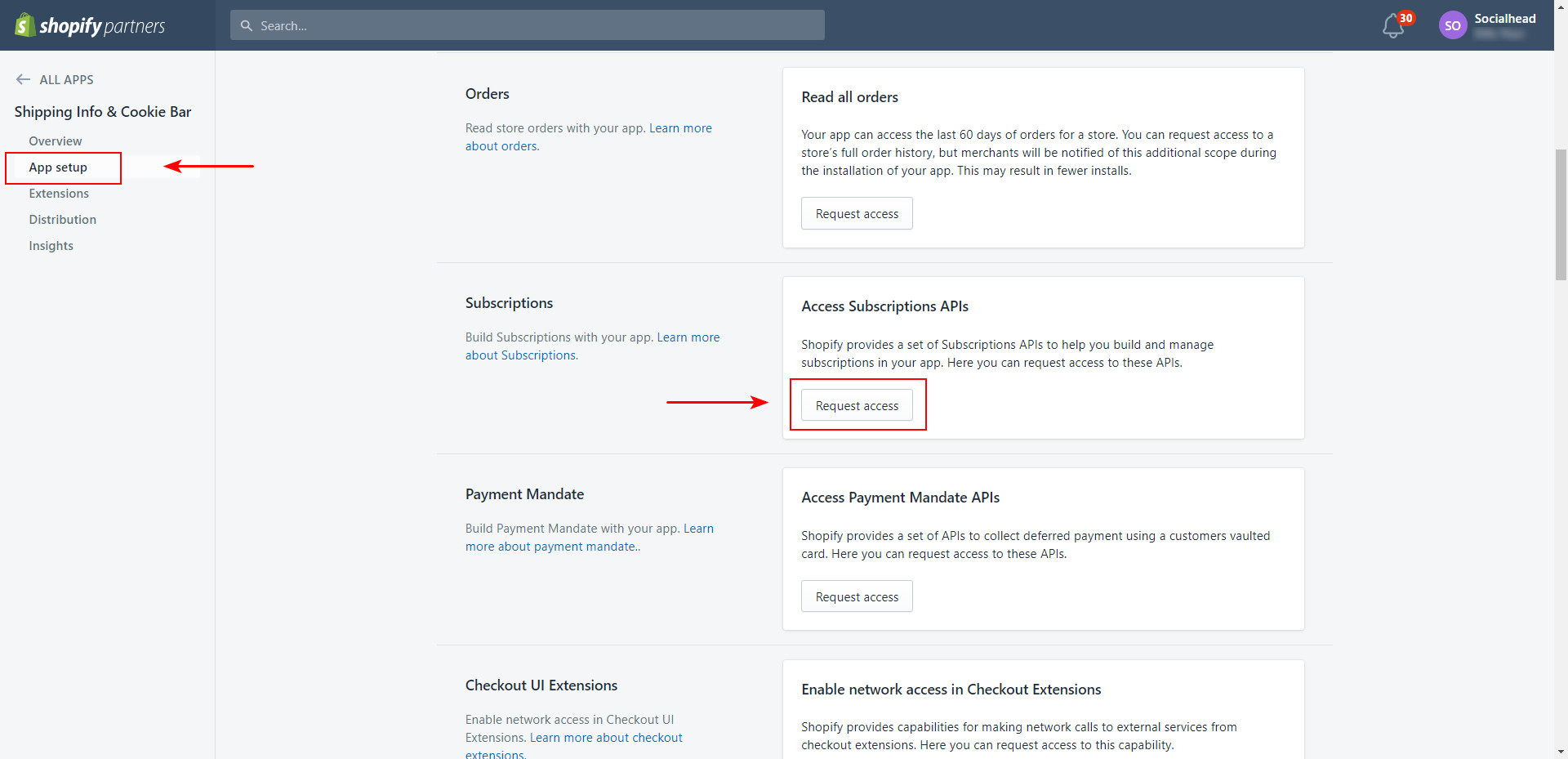Select App setup in sidebar
The image size is (1568, 759).
coord(58,167)
